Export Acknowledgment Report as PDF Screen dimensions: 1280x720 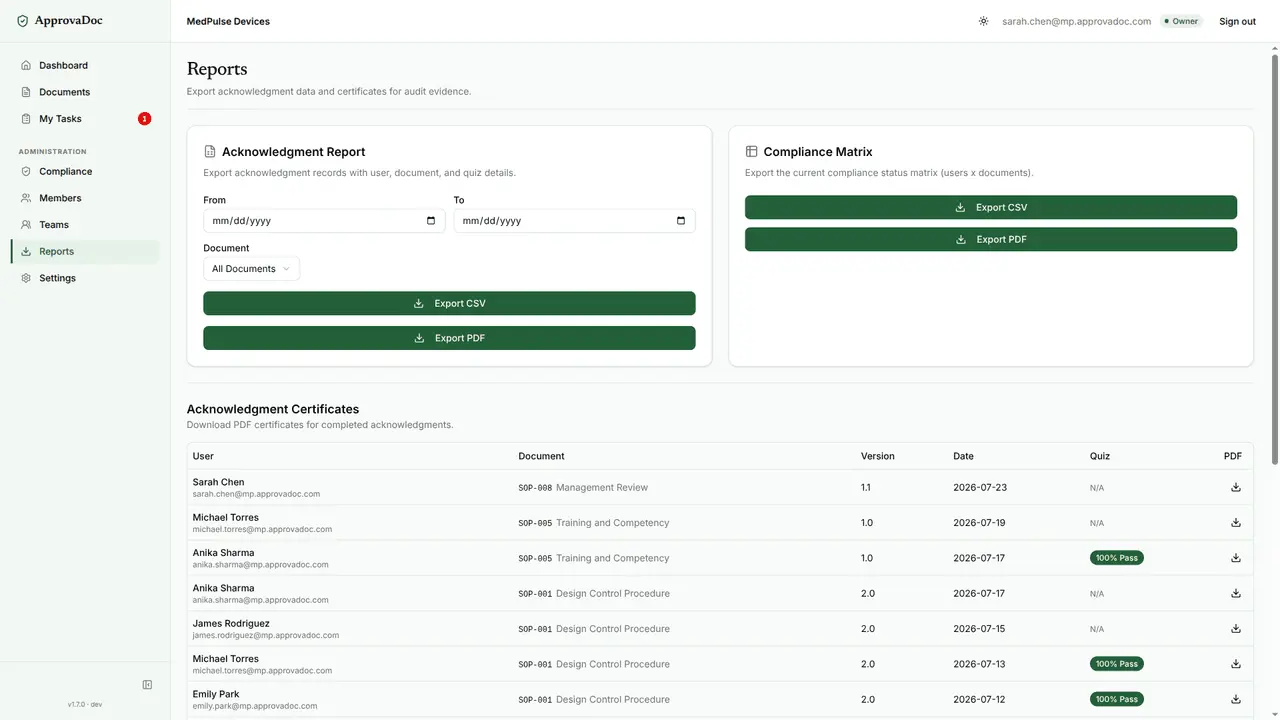(x=449, y=338)
